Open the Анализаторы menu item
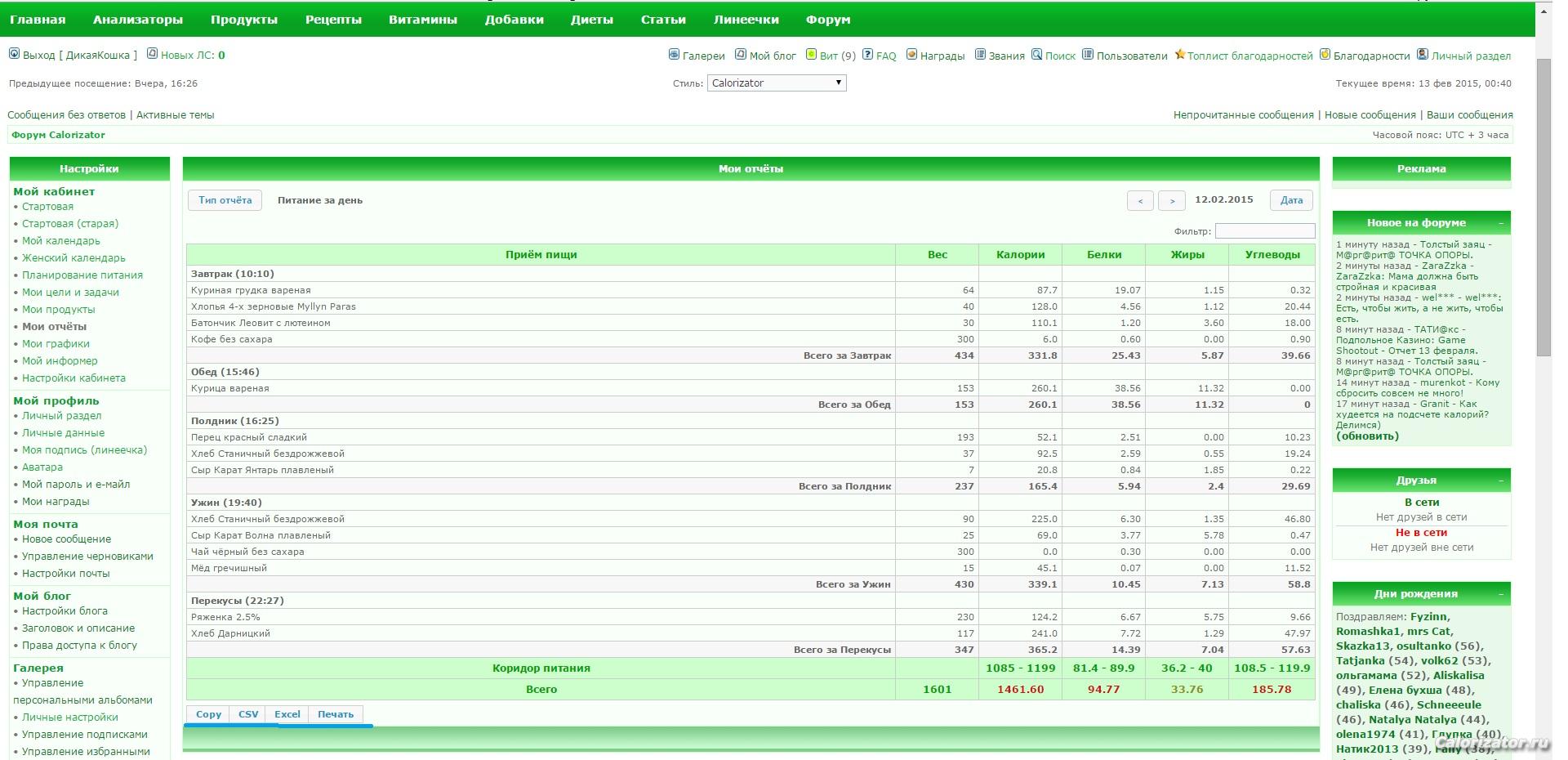 click(x=137, y=20)
